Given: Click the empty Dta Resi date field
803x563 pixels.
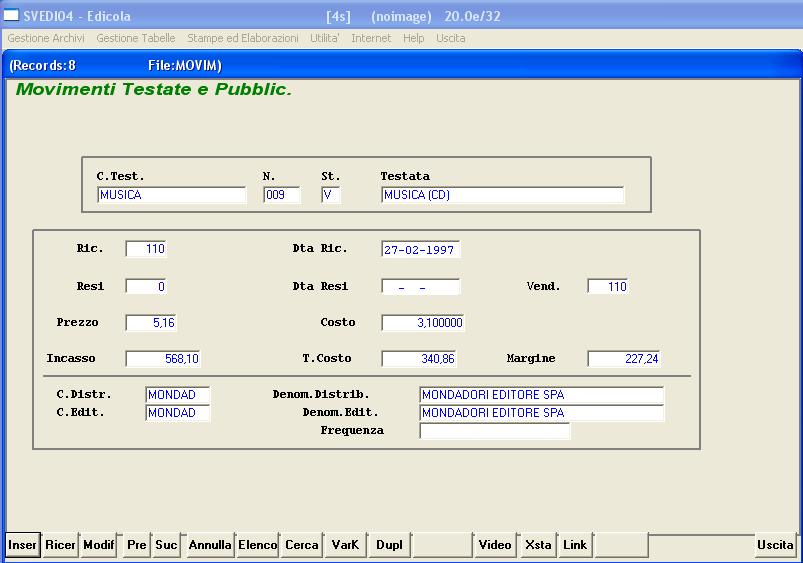Looking at the screenshot, I should 420,286.
